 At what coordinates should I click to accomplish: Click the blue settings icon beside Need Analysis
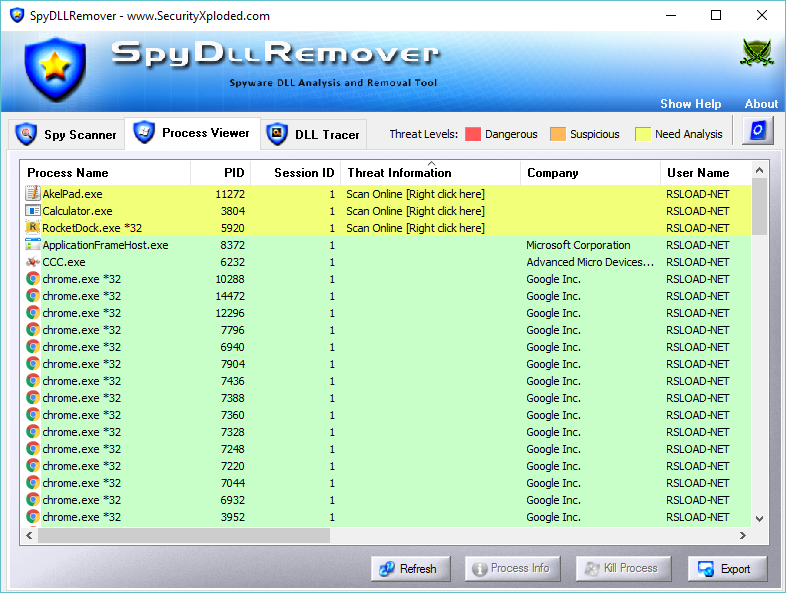tap(757, 131)
